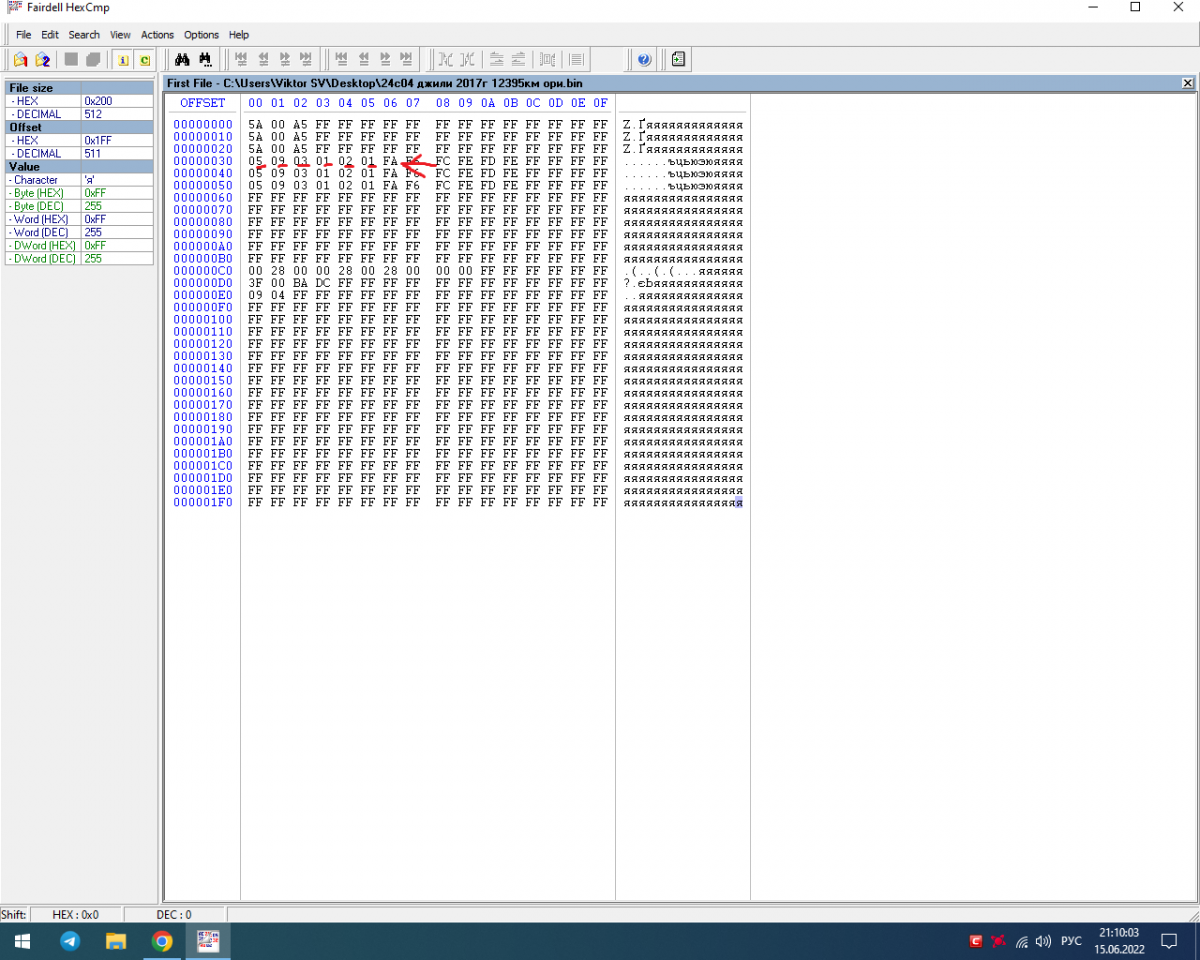Open second file toolbar icon
The width and height of the screenshot is (1200, 960).
43,60
